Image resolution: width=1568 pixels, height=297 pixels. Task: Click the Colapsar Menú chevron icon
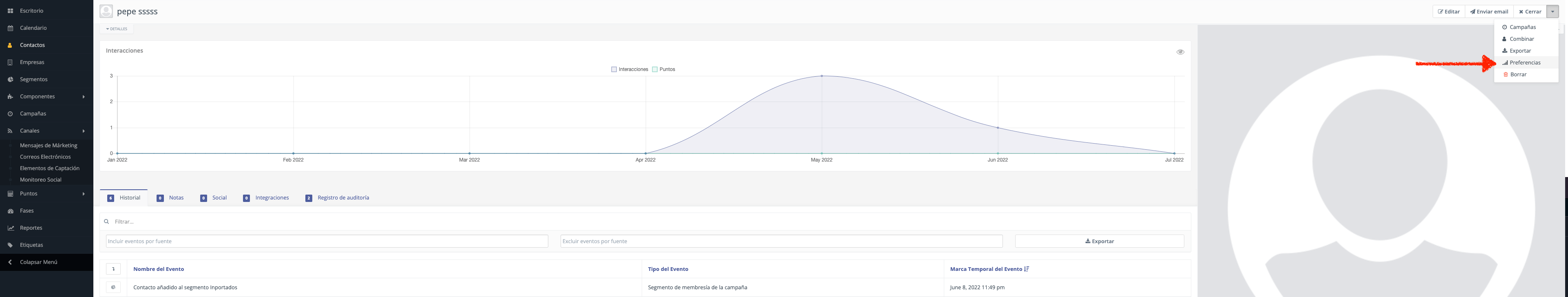[10, 262]
